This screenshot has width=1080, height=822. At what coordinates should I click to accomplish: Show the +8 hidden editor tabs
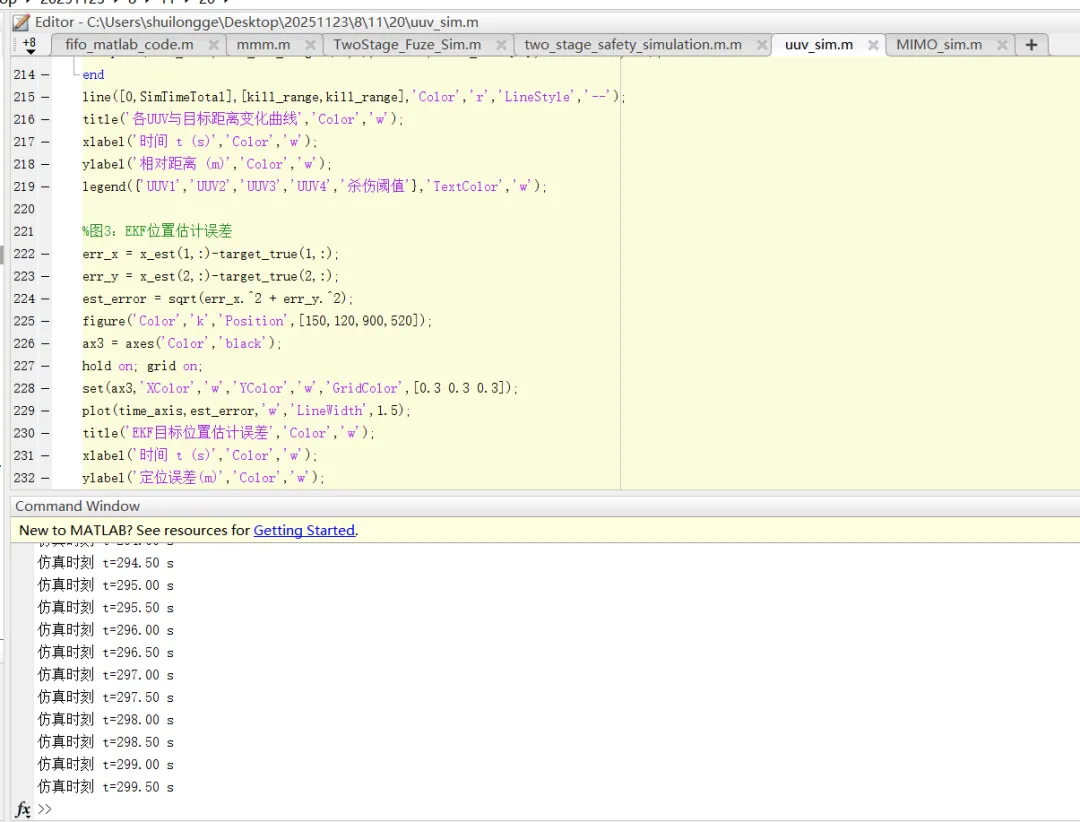[30, 45]
